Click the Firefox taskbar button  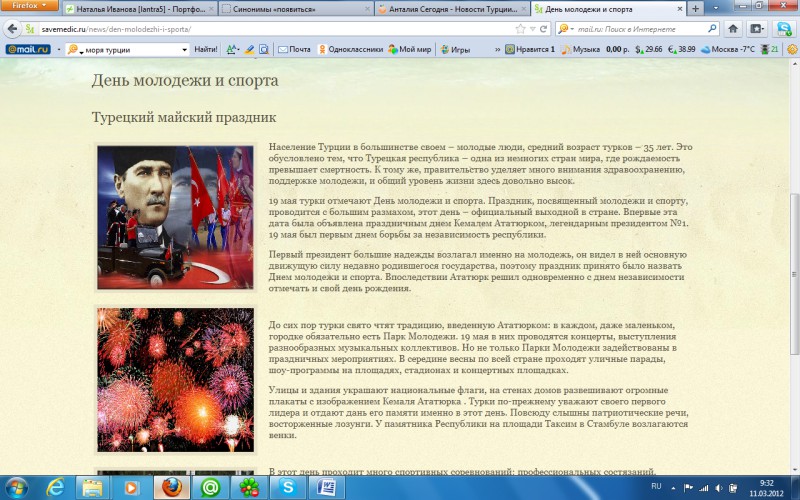click(x=171, y=488)
